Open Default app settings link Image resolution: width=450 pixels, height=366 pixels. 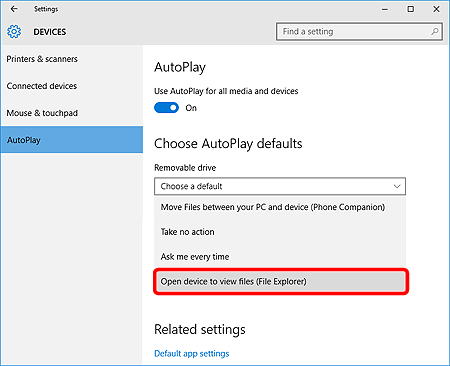click(192, 353)
